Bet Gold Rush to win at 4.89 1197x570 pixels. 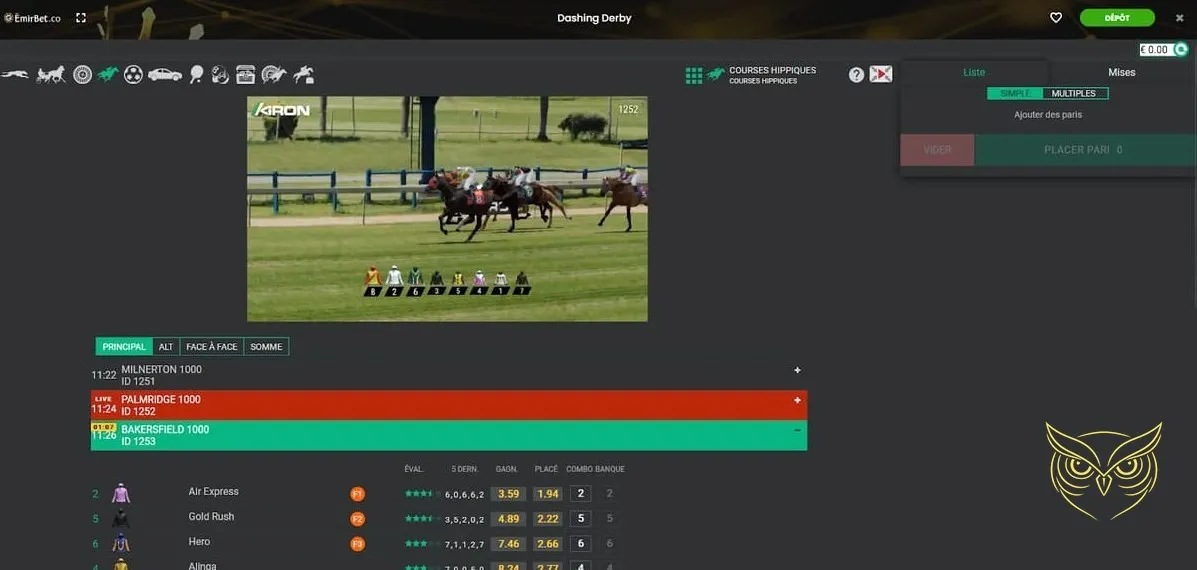(x=508, y=519)
